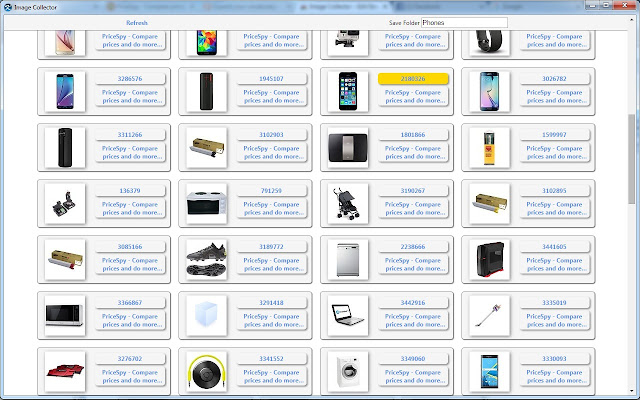This screenshot has width=640, height=400.
Task: Select the black speaker thumbnail for 1945107
Action: tap(207, 91)
